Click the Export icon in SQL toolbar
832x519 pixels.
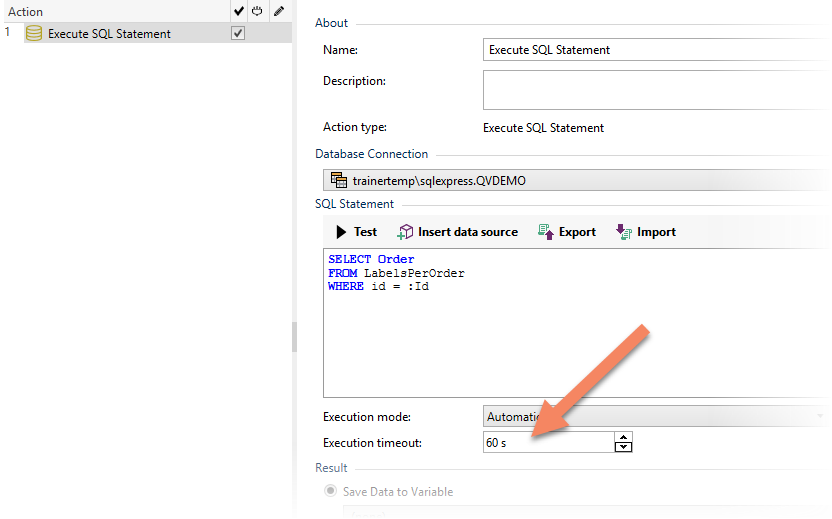click(x=546, y=232)
